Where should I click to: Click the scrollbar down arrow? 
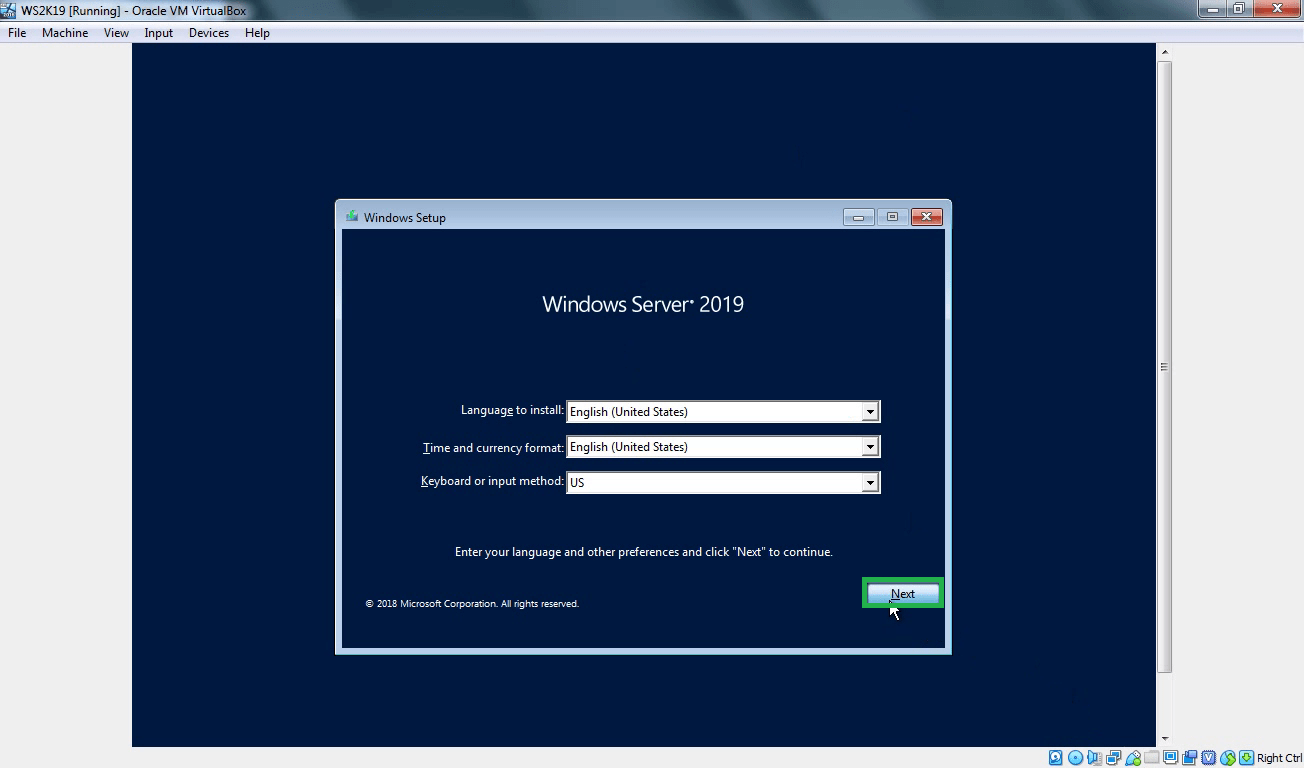[x=1164, y=739]
